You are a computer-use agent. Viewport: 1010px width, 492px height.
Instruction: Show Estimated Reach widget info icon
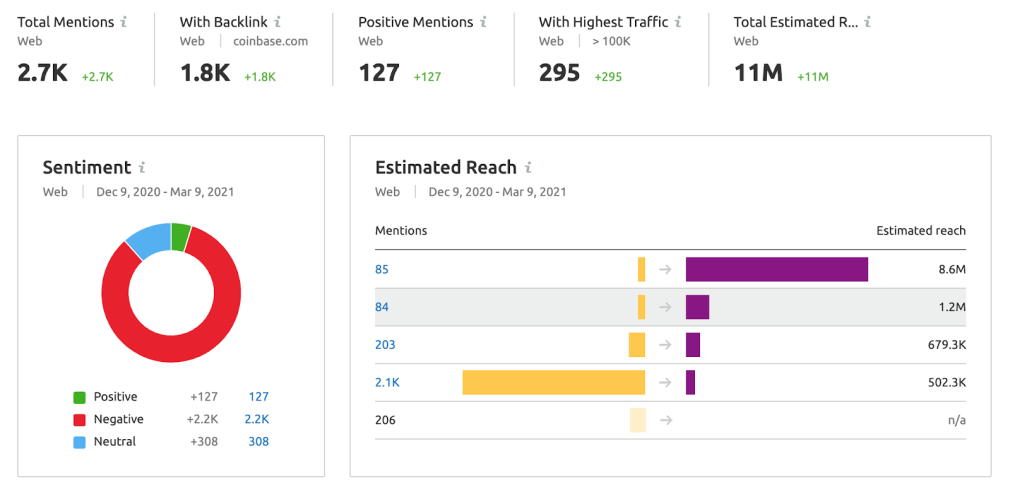point(528,168)
